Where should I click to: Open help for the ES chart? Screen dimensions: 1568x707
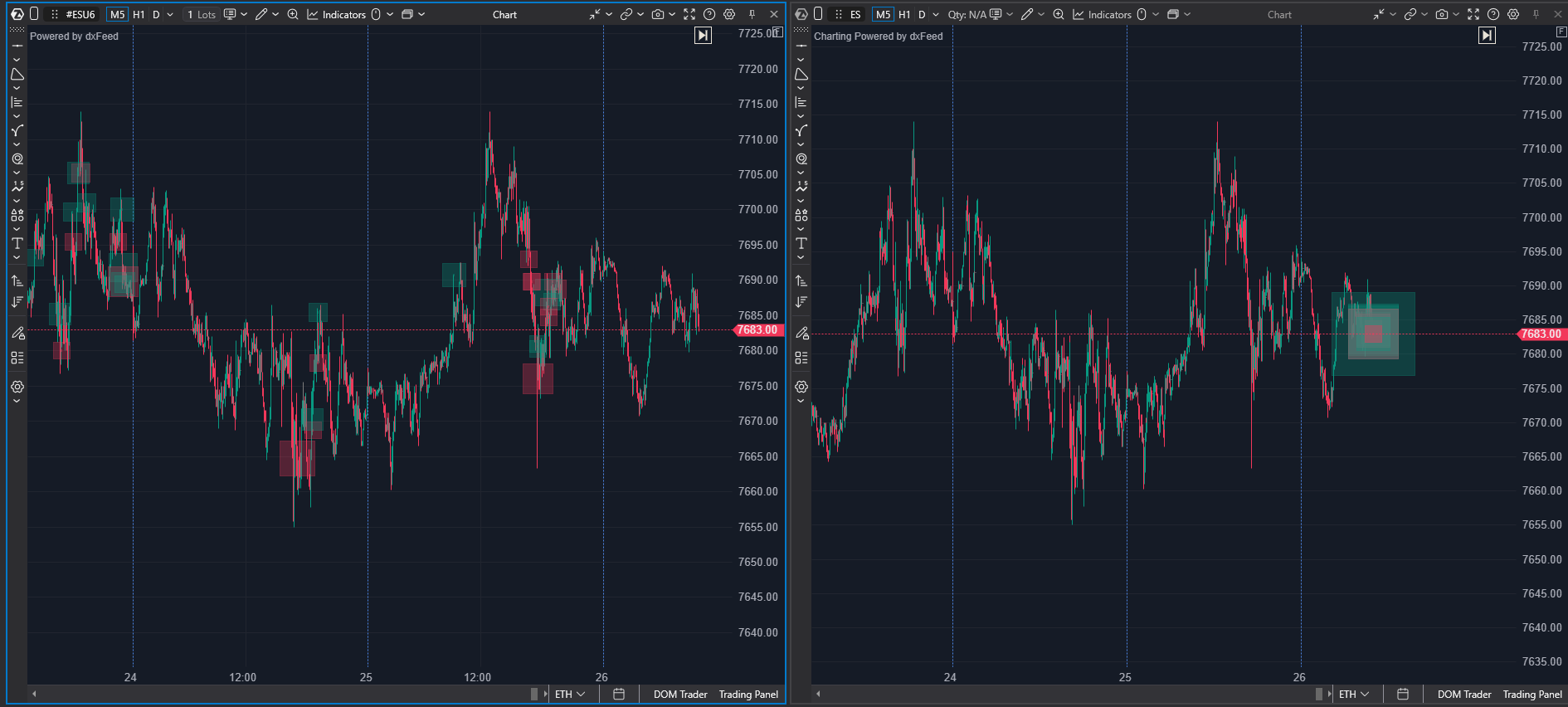tap(1493, 14)
